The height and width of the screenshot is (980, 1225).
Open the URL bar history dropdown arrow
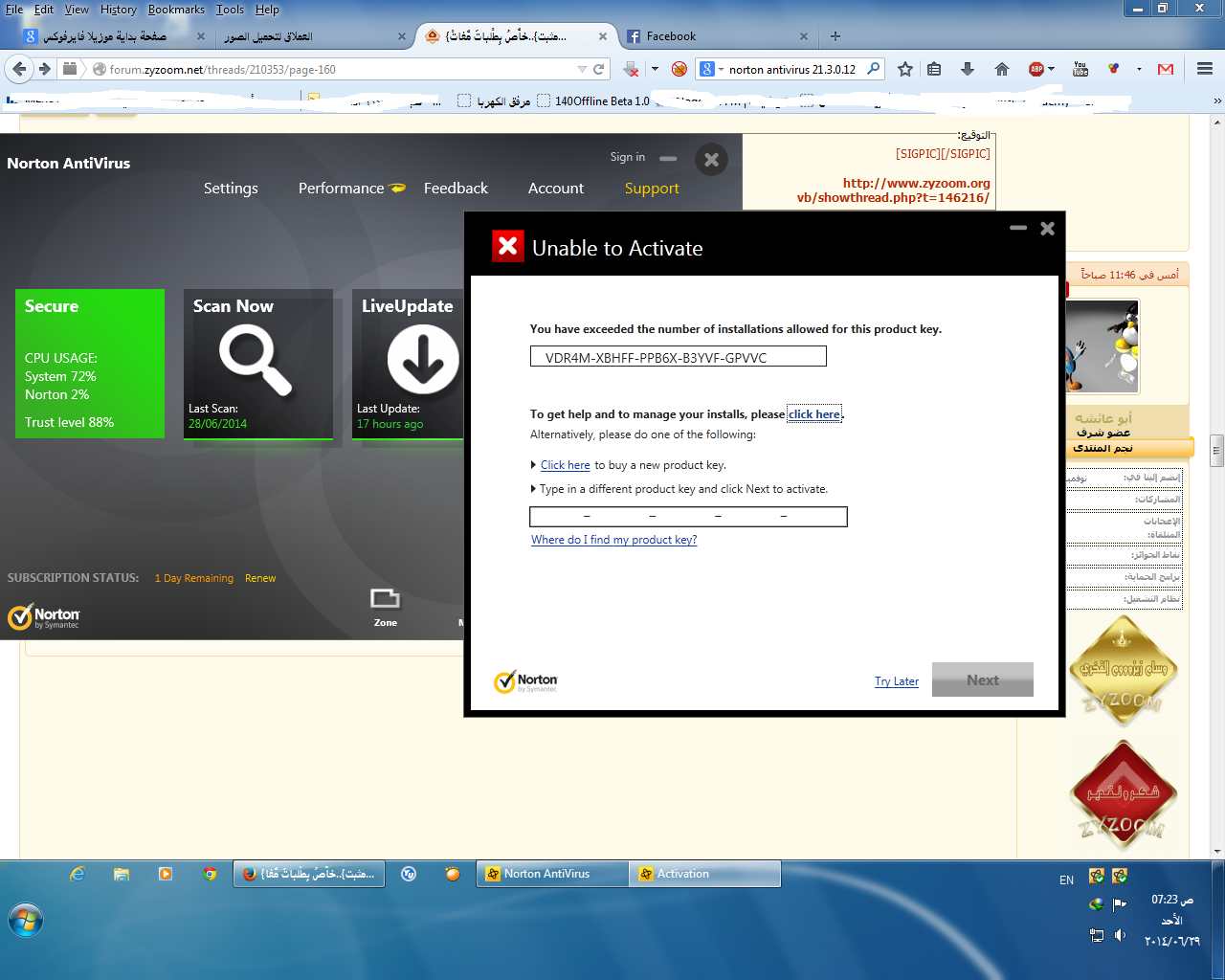582,69
